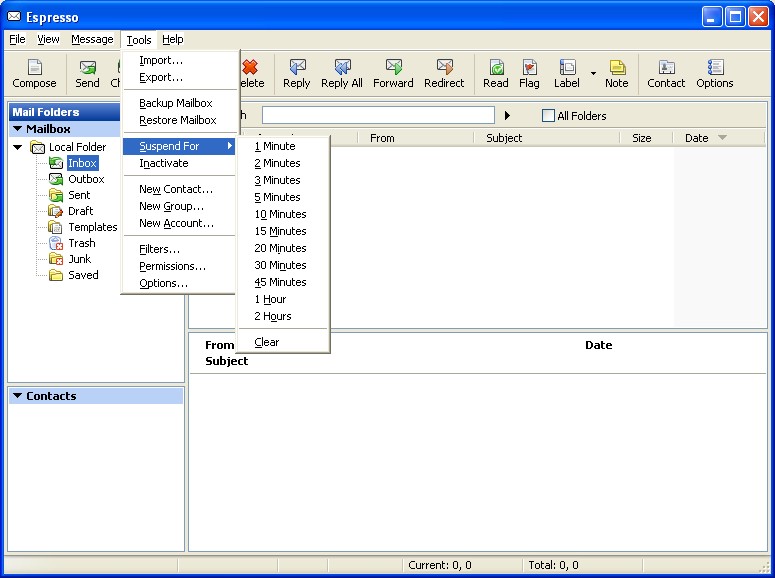This screenshot has width=775, height=578.
Task: Select Restore Mailbox
Action: coord(179,120)
